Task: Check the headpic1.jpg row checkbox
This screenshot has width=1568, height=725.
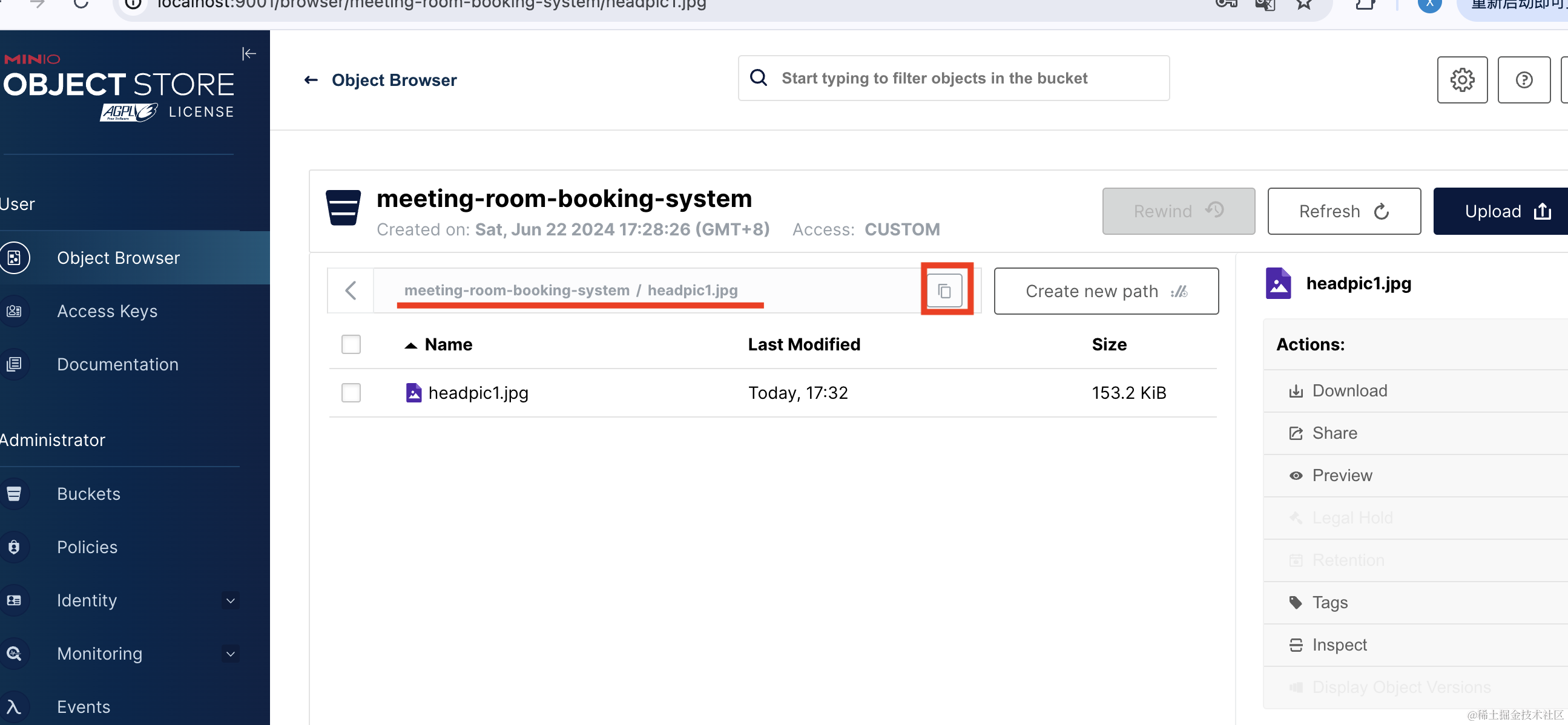Action: click(351, 392)
